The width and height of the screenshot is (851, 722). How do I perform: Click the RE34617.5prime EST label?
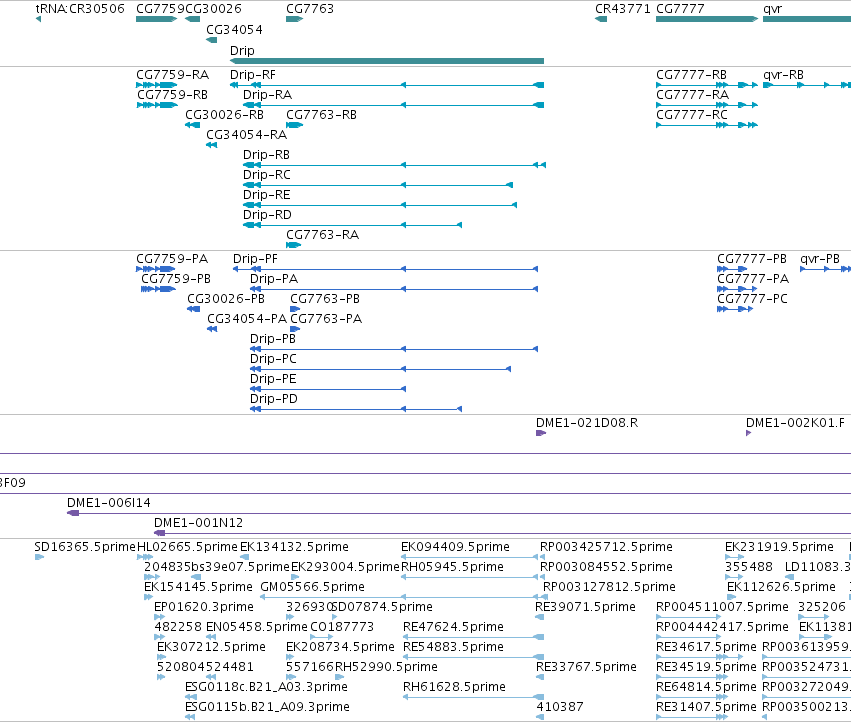click(x=706, y=647)
